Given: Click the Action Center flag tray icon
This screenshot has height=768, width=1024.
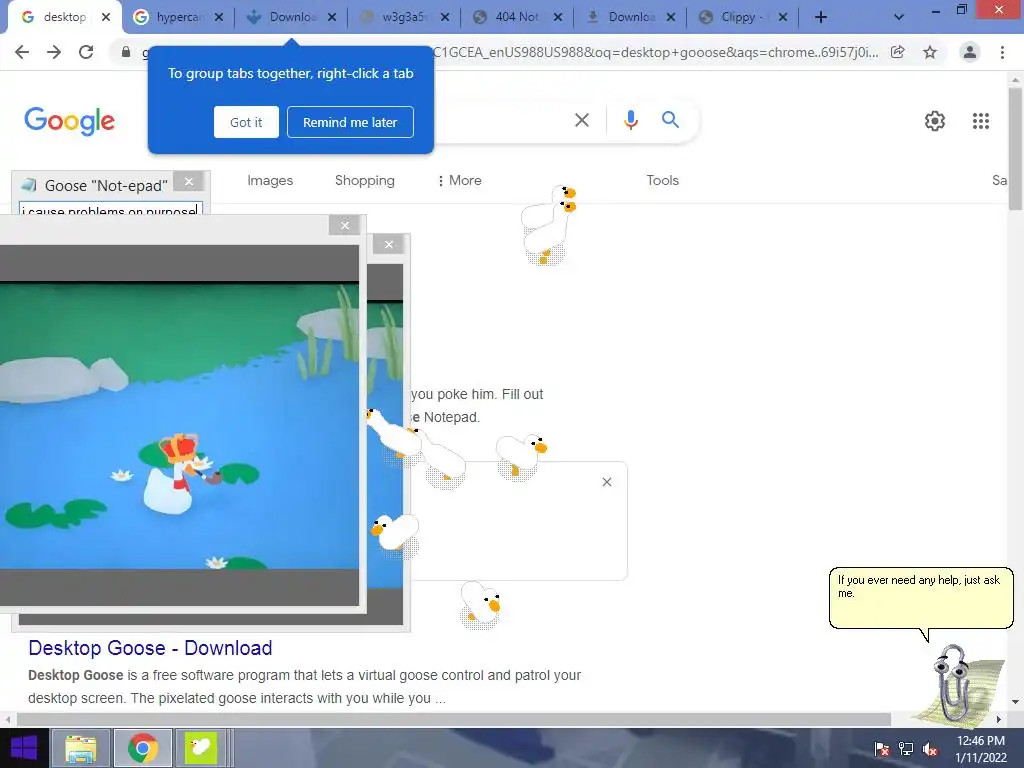Looking at the screenshot, I should (x=882, y=749).
